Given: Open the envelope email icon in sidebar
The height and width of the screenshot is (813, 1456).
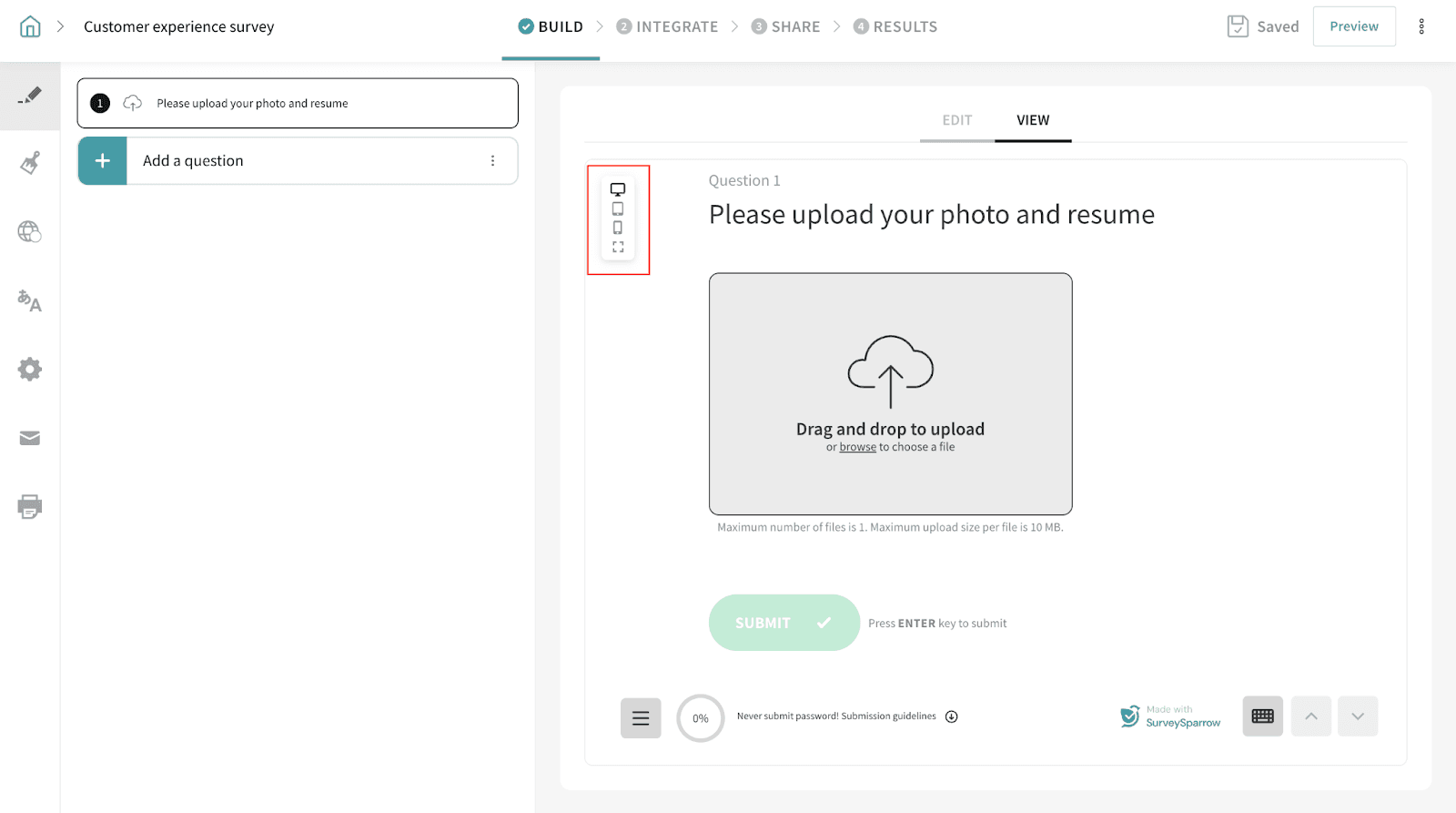Looking at the screenshot, I should click(30, 438).
